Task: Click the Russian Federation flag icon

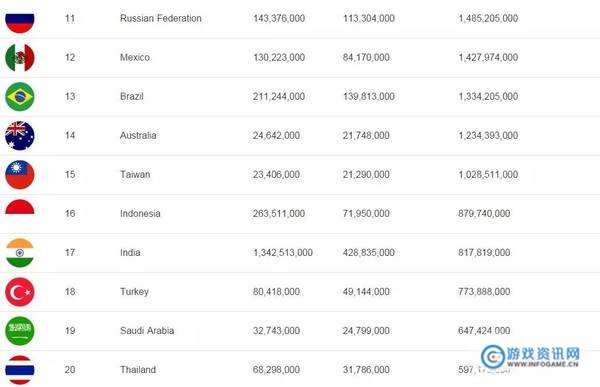Action: 20,22
